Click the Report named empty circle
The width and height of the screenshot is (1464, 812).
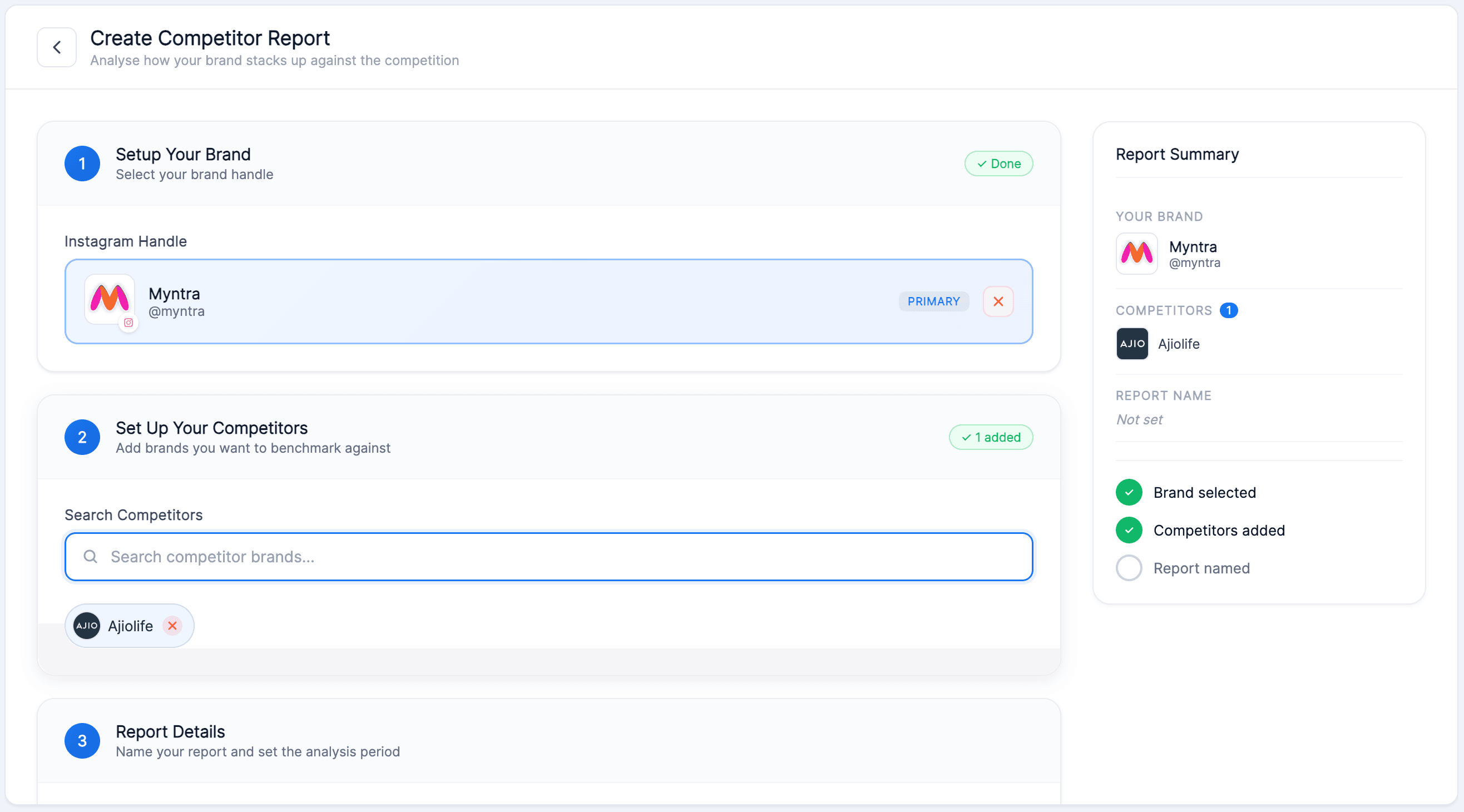click(1129, 568)
